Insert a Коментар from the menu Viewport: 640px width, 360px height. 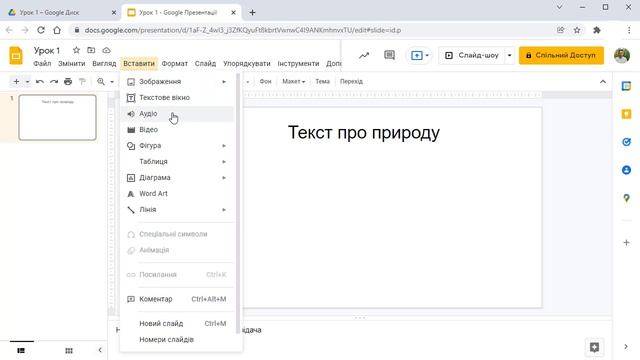pos(178,299)
